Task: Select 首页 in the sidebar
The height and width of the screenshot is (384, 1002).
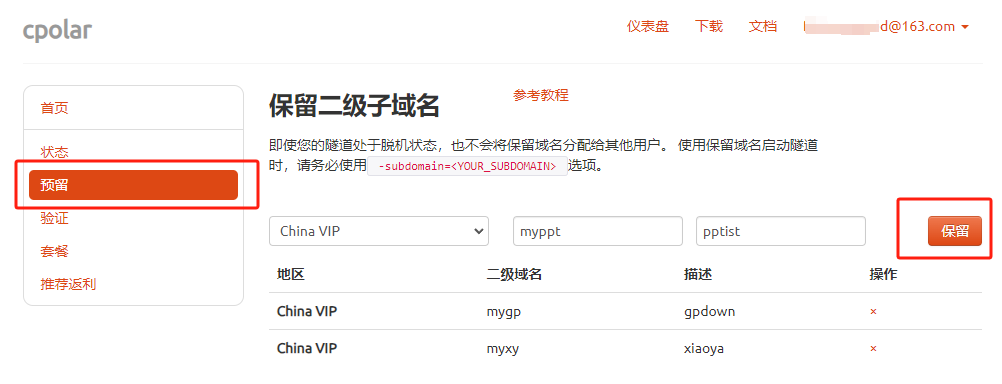Action: point(54,108)
